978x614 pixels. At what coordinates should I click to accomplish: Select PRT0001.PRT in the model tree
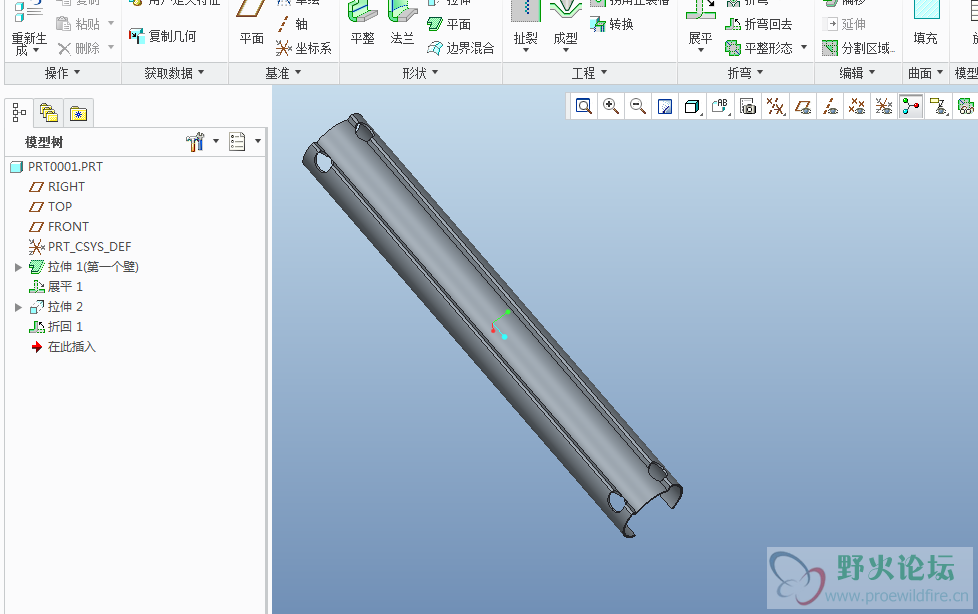click(x=65, y=167)
